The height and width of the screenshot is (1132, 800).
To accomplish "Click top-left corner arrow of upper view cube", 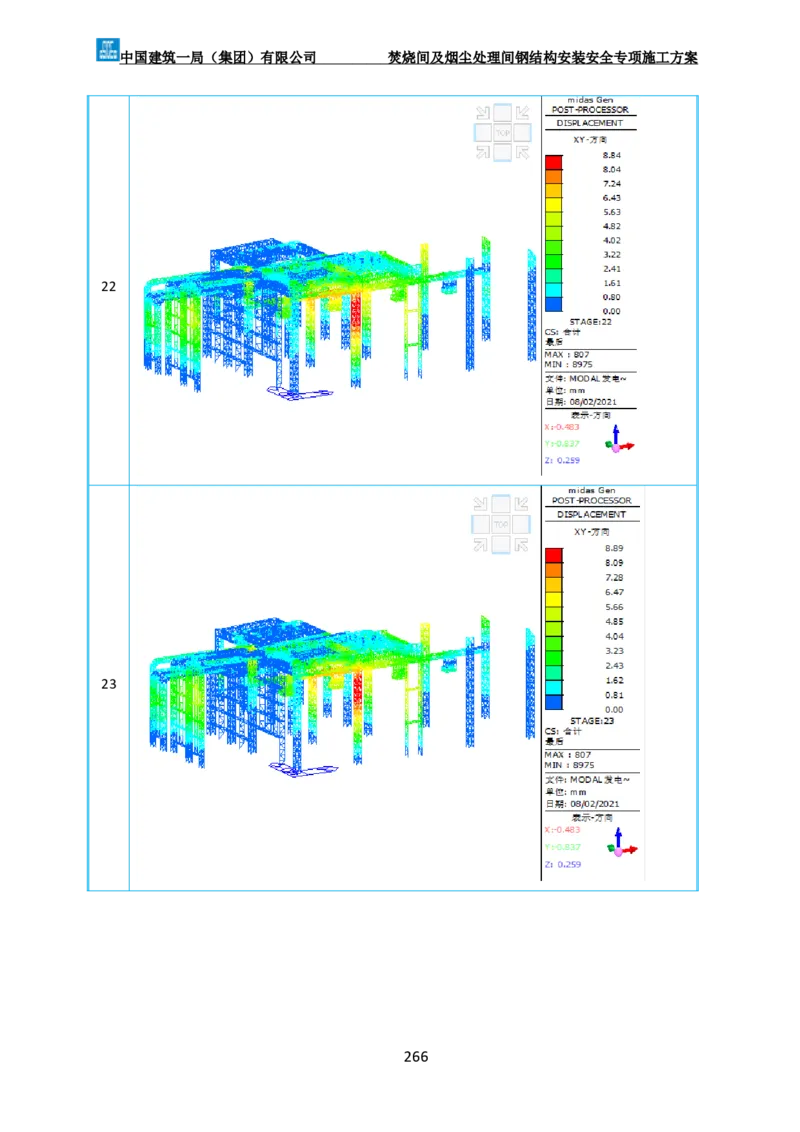I will [483, 113].
